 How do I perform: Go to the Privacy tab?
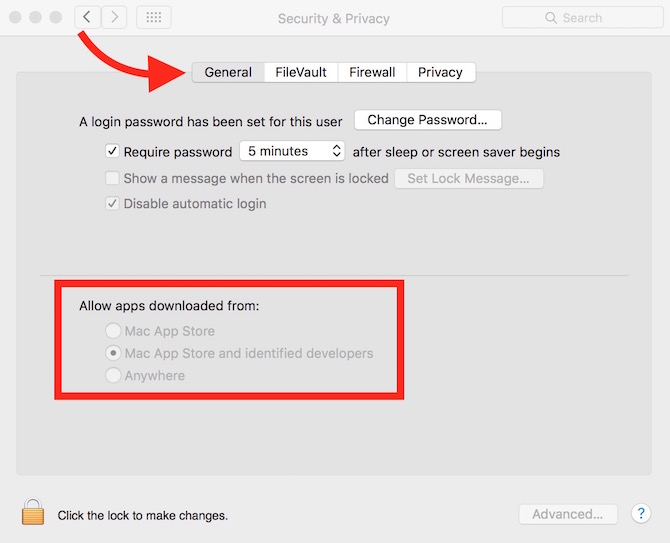(440, 72)
